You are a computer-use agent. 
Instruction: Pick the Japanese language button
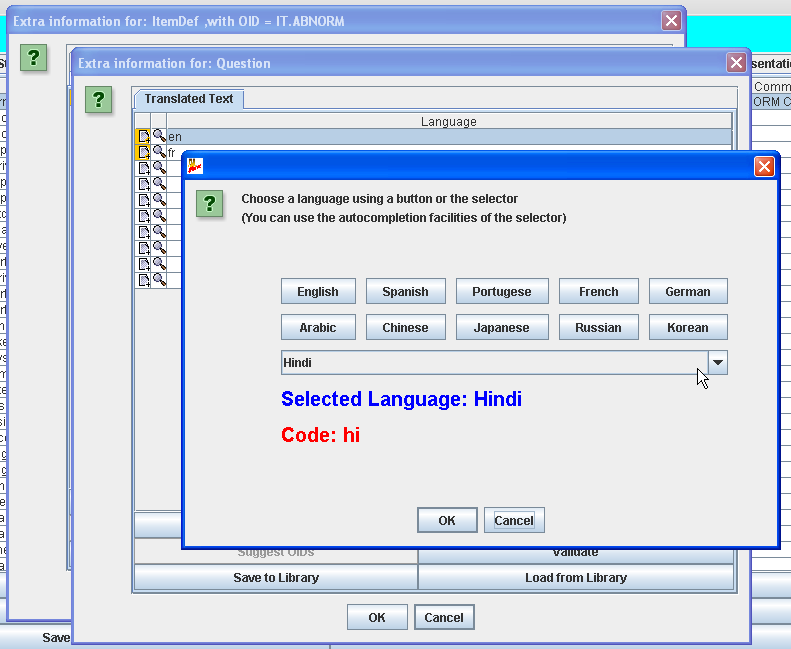pyautogui.click(x=501, y=328)
